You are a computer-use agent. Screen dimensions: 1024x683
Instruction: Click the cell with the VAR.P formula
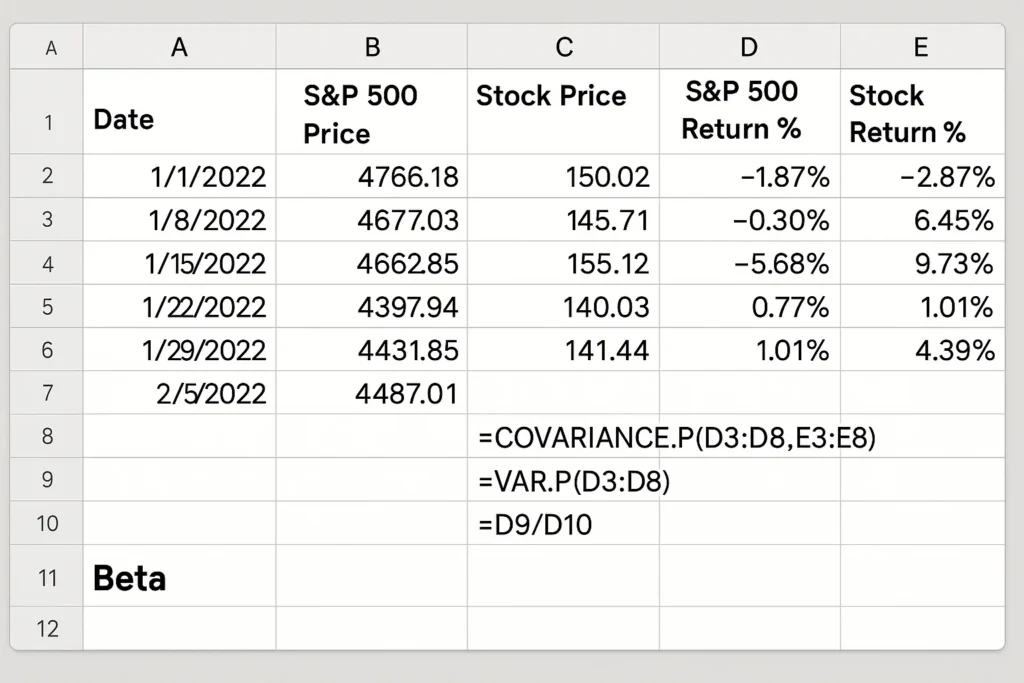tap(563, 481)
